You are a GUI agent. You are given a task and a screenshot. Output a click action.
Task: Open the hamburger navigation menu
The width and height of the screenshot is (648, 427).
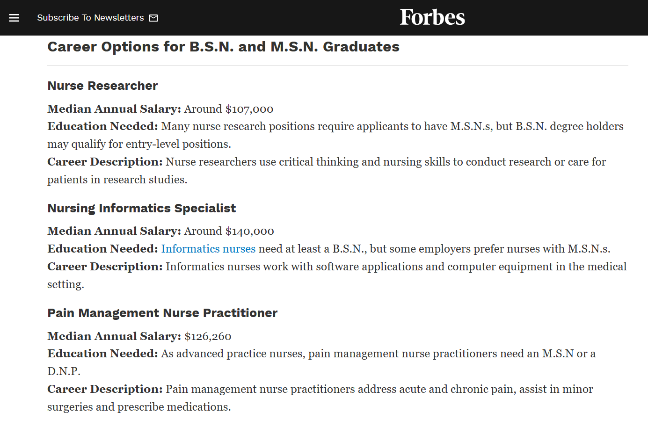click(14, 18)
